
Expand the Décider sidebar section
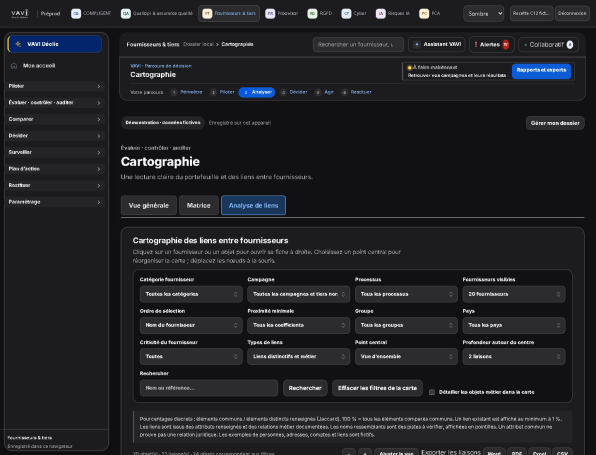[55, 136]
